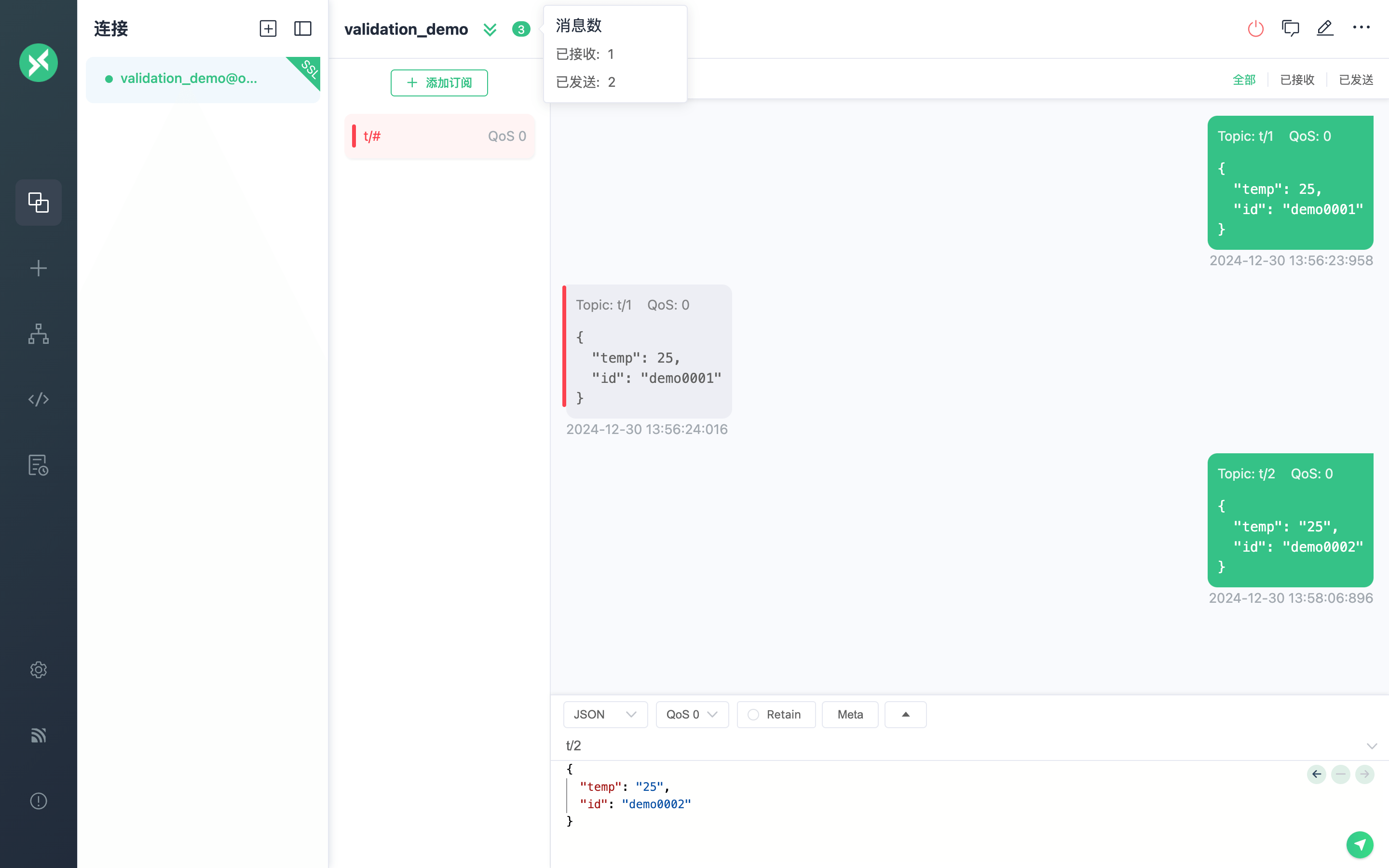
Task: Toggle the connections panel layout icon
Action: pos(302,28)
